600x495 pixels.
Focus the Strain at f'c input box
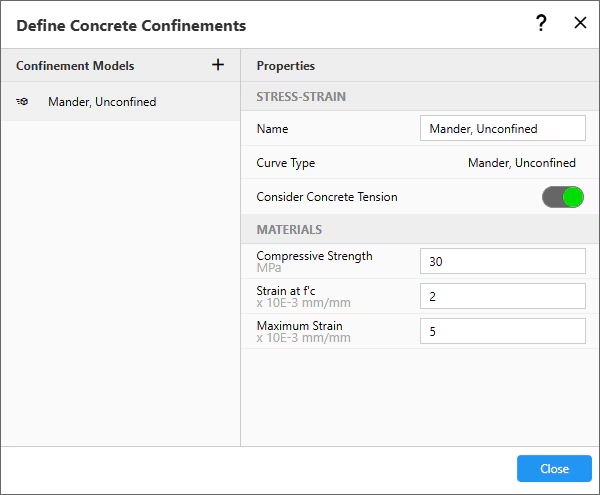[502, 296]
